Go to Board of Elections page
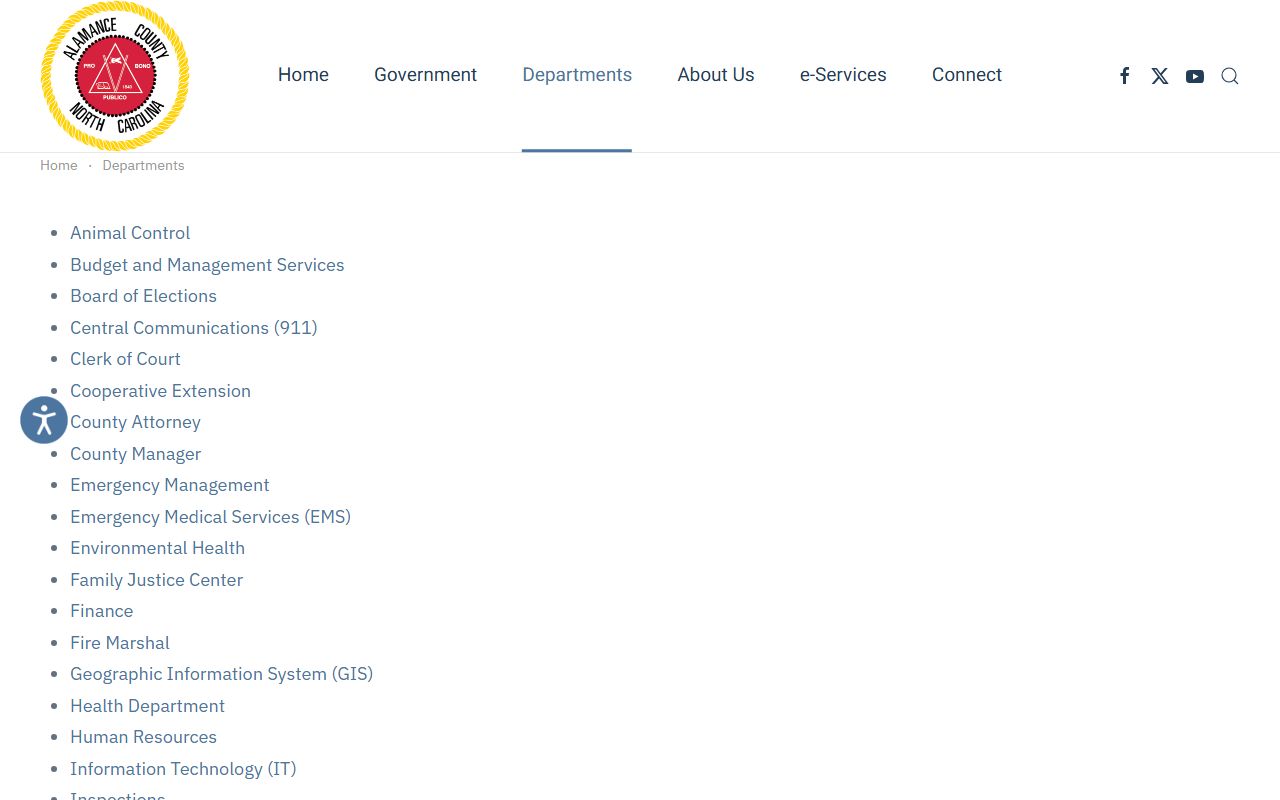This screenshot has height=800, width=1280. point(143,296)
